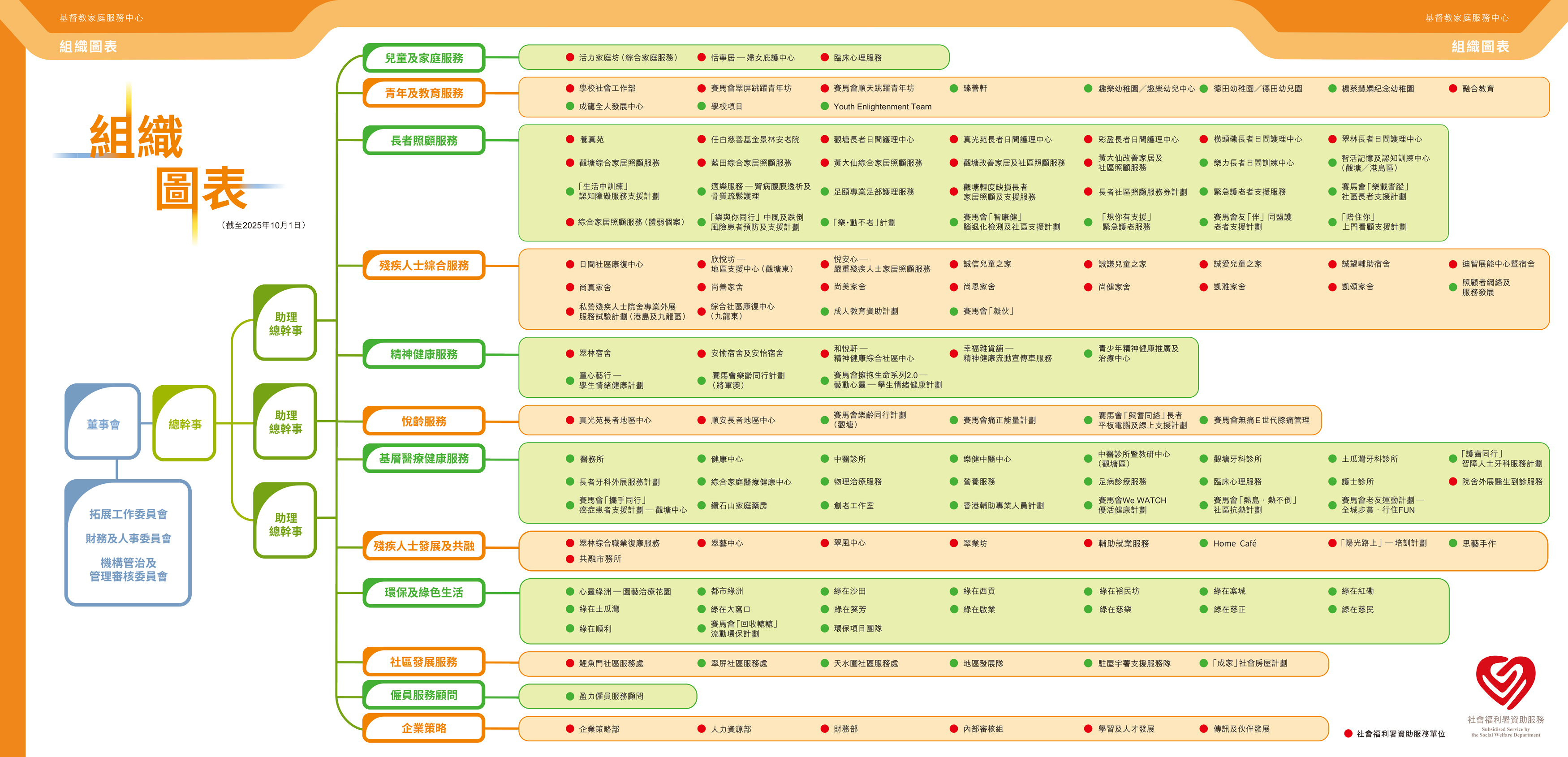Click the red dot beside 企業策略部
This screenshot has width=1568, height=757.
point(570,728)
